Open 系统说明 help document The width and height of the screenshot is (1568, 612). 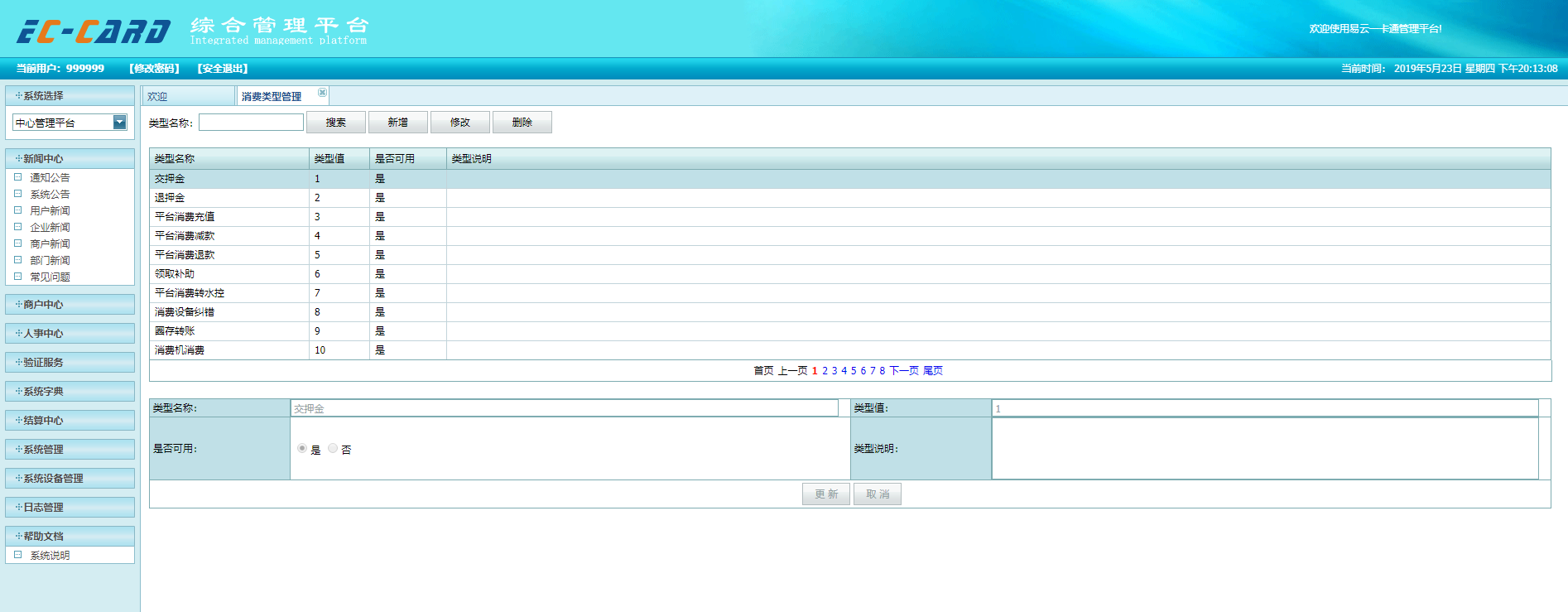point(50,555)
